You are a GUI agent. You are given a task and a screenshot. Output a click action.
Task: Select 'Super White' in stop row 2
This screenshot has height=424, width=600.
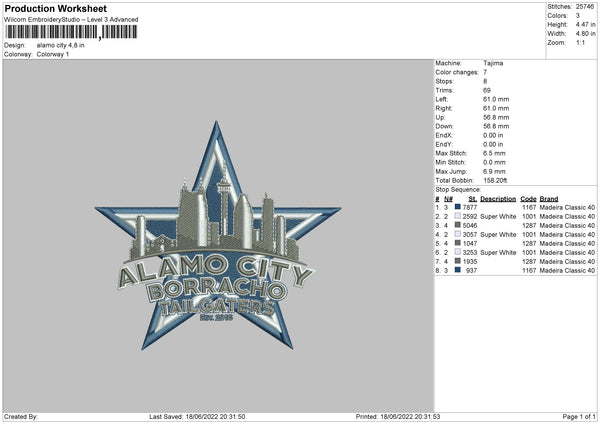point(498,216)
